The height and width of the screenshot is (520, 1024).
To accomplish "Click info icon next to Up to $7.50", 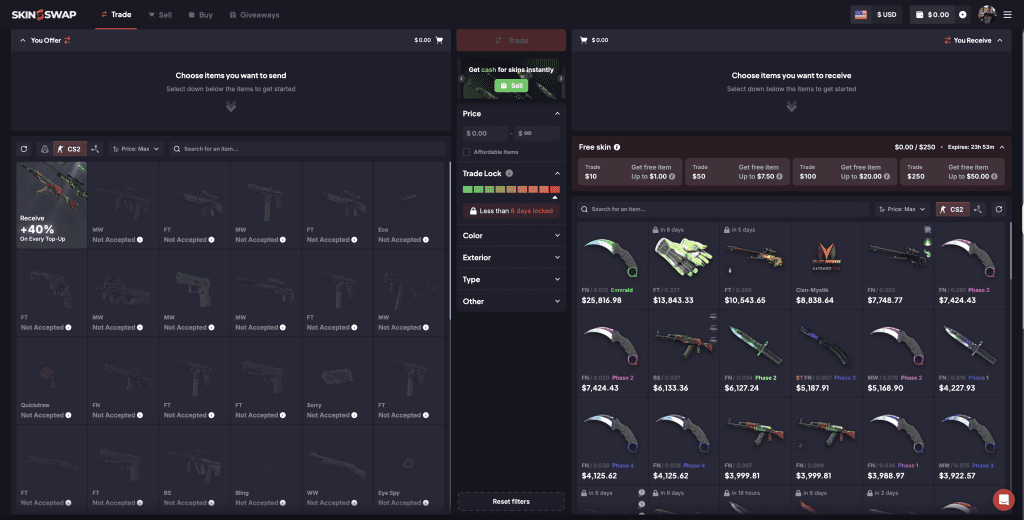I will pyautogui.click(x=779, y=176).
